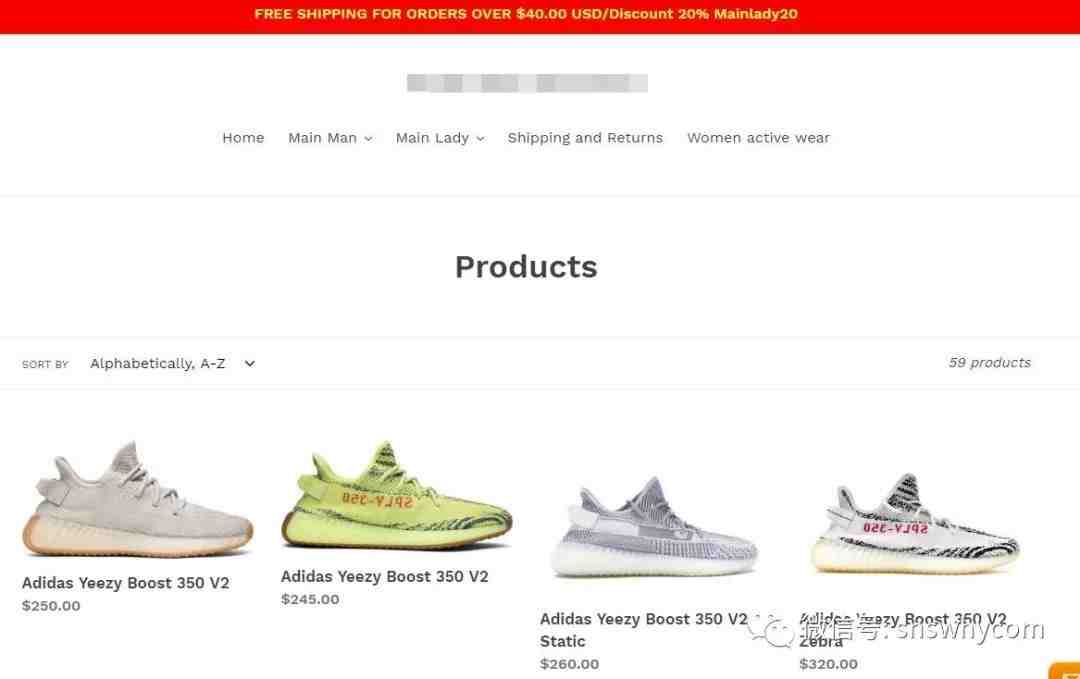The image size is (1080, 679).
Task: Open the Zebra Yeezy shoe image
Action: click(915, 523)
